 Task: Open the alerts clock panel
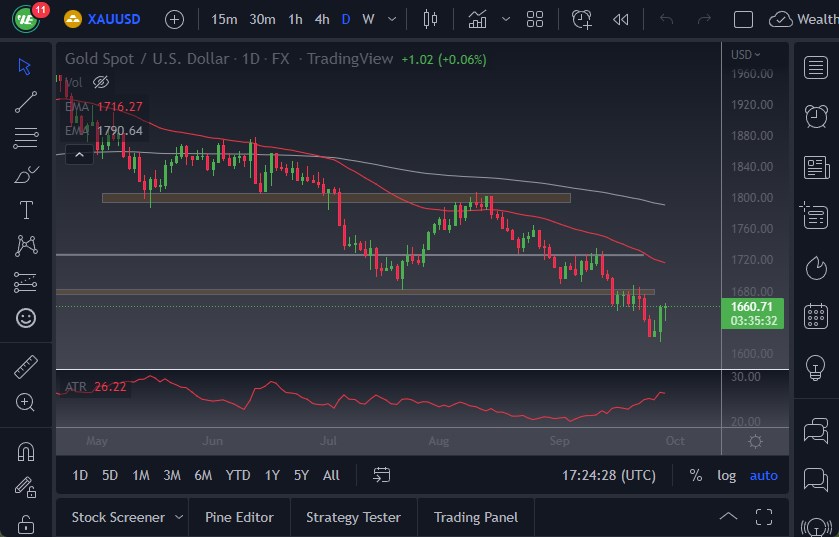(816, 116)
